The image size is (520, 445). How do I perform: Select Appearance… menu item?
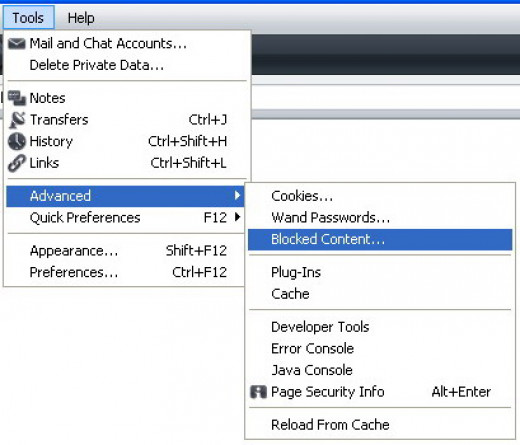coord(126,251)
